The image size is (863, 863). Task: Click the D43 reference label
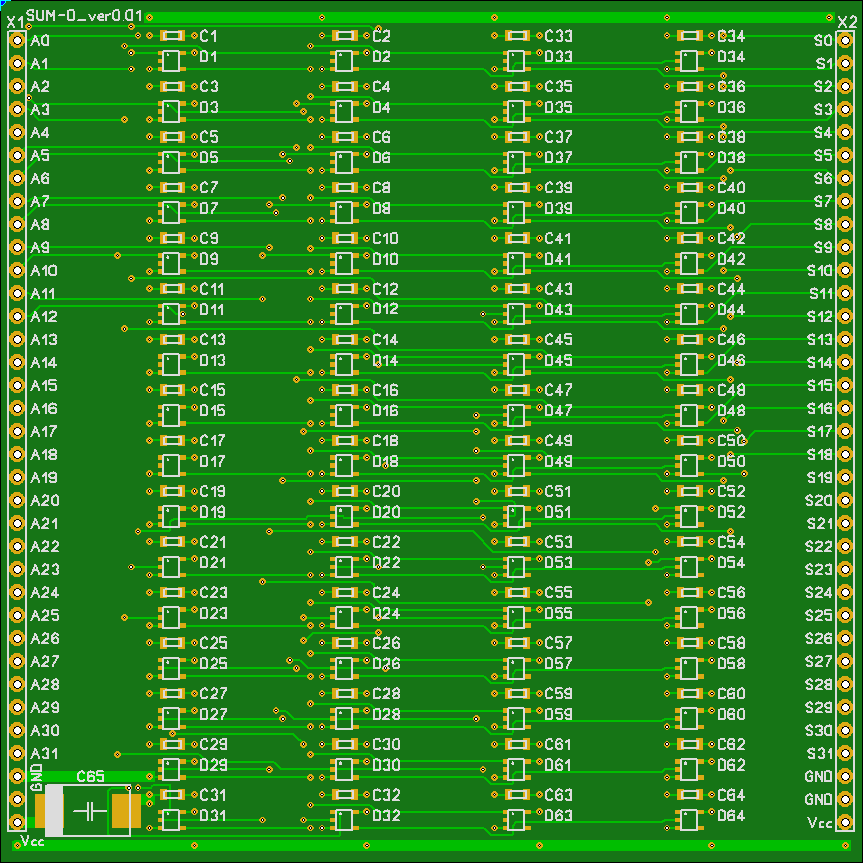(558, 310)
